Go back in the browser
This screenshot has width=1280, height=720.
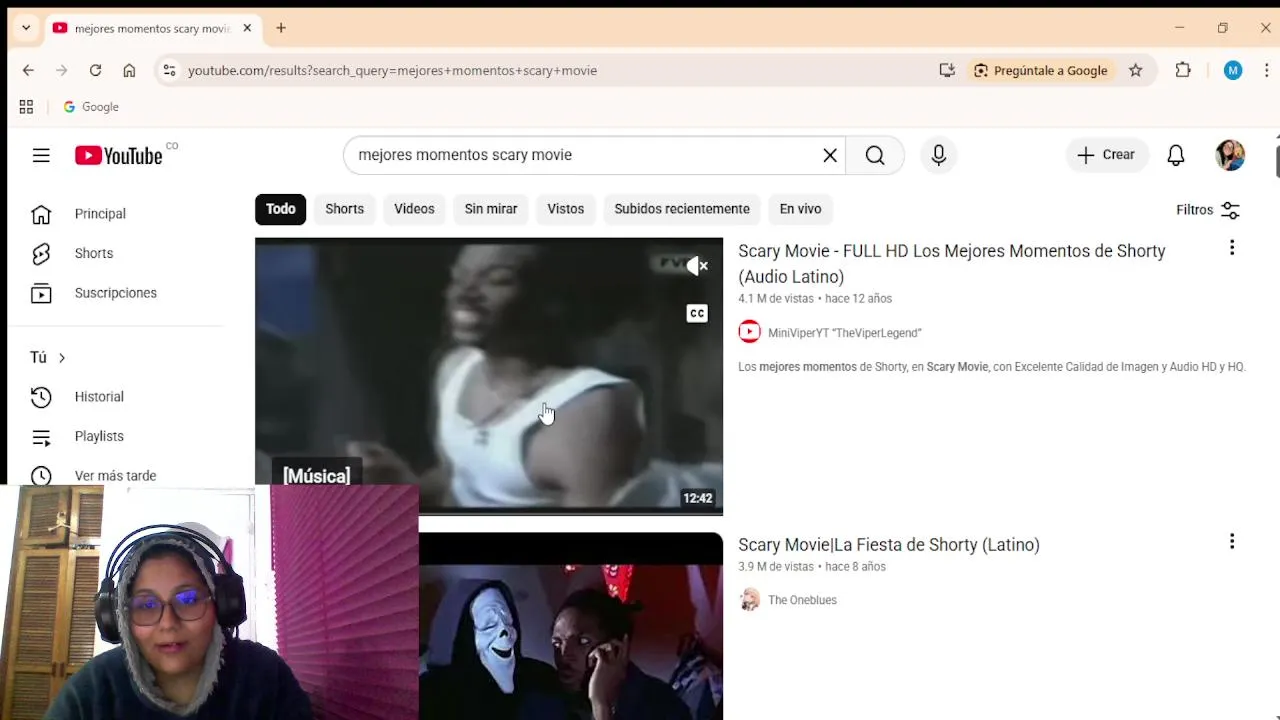[28, 70]
